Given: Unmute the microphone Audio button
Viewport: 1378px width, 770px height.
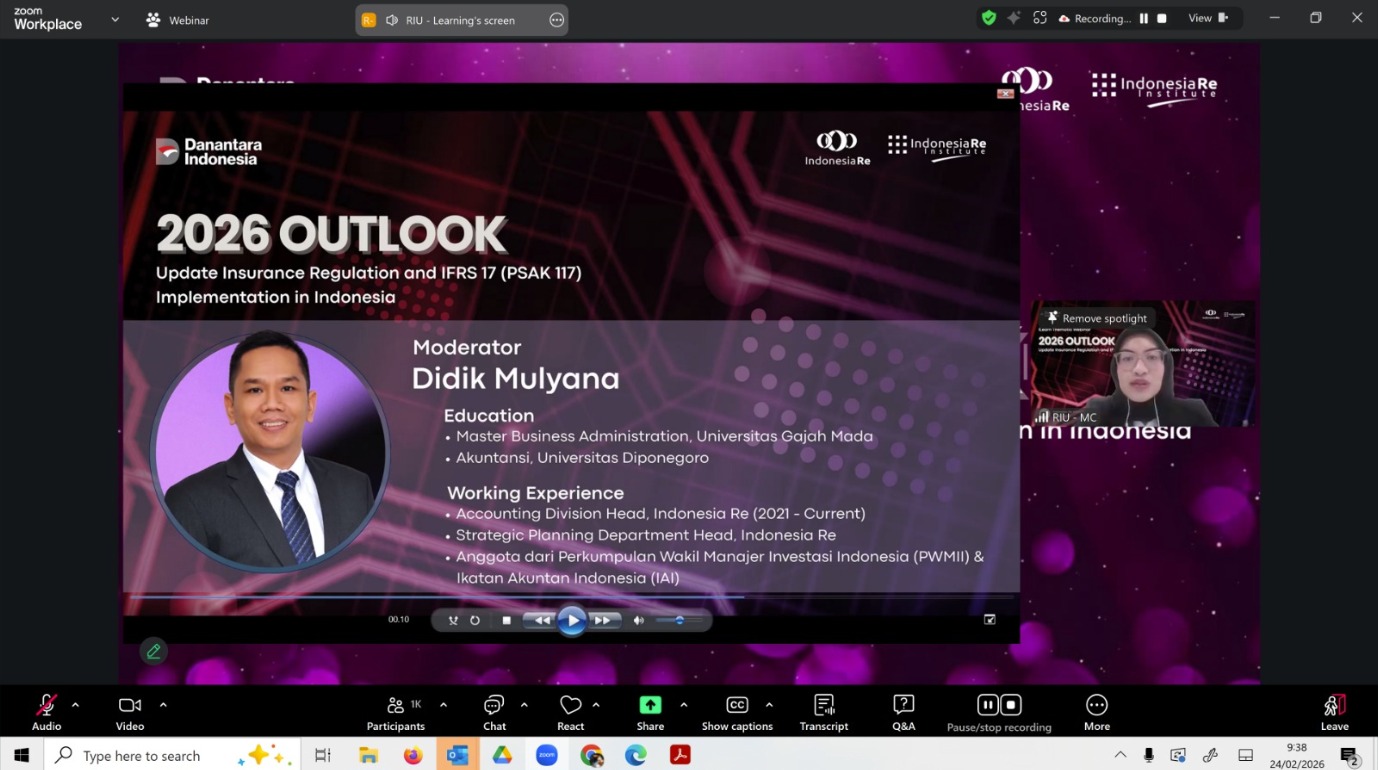Looking at the screenshot, I should [x=46, y=712].
